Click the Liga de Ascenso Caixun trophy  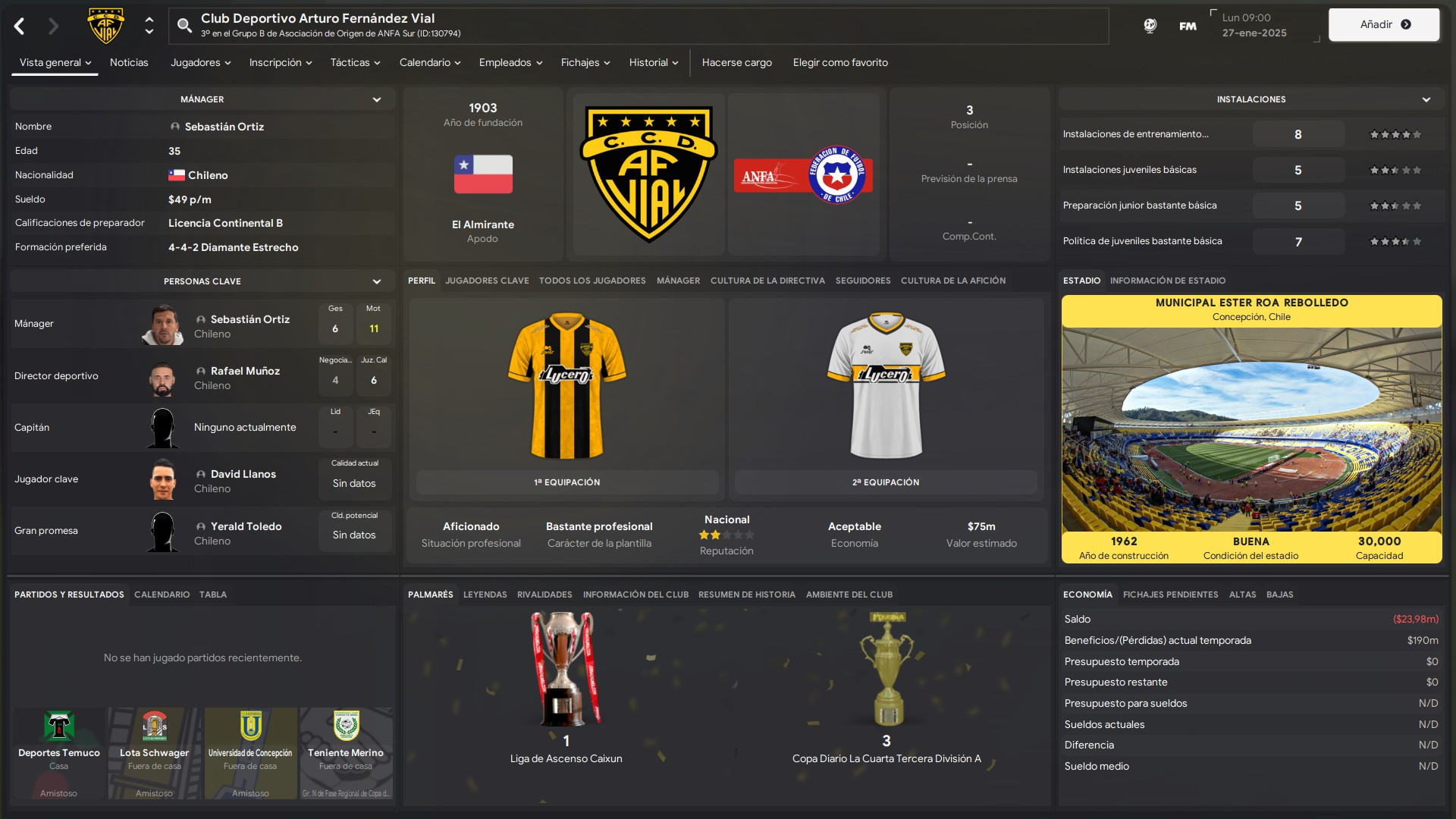pyautogui.click(x=566, y=670)
